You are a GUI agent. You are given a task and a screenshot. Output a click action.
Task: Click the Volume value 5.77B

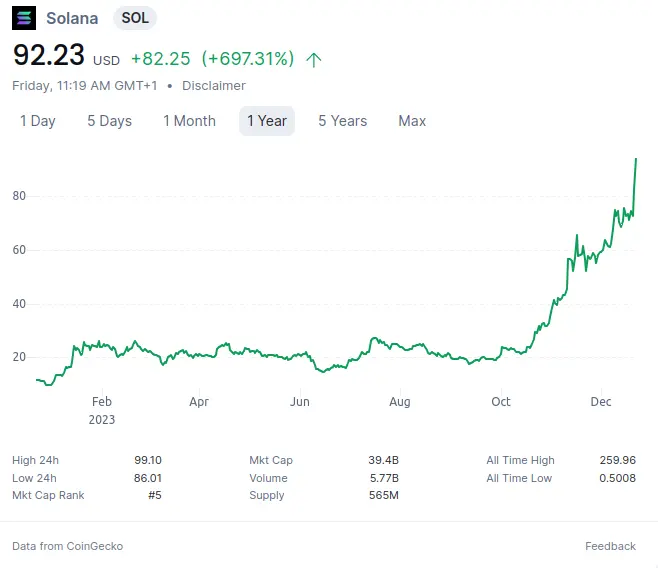click(384, 478)
